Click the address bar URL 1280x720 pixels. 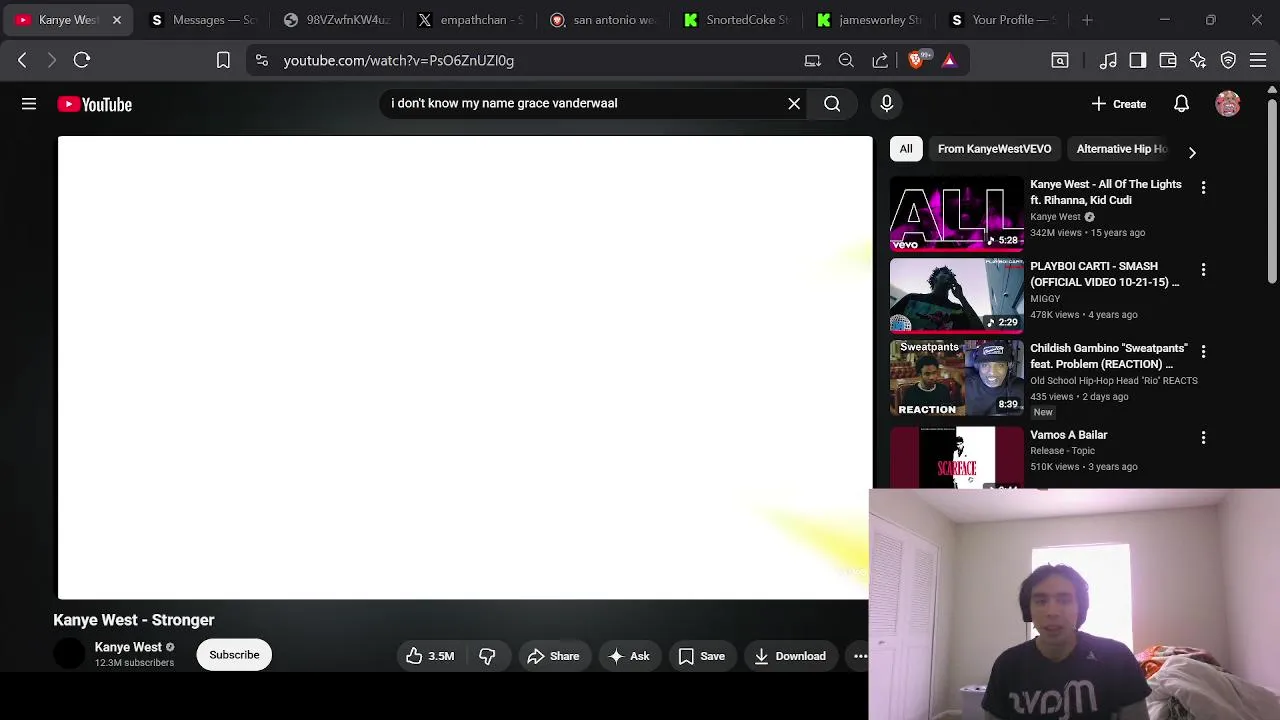point(398,61)
